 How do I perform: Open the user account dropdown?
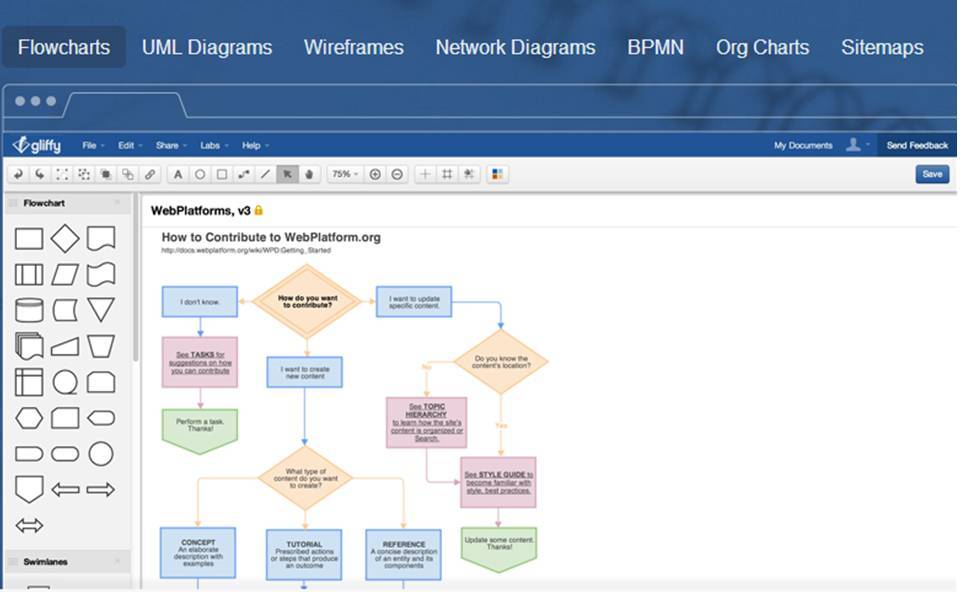(x=857, y=145)
